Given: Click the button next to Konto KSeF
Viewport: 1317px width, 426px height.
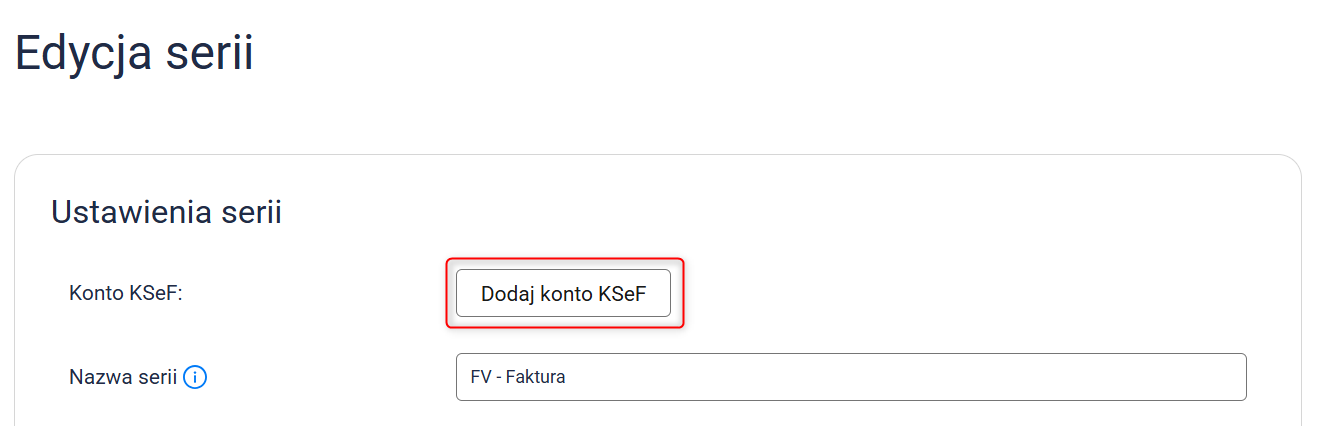Looking at the screenshot, I should 563,293.
